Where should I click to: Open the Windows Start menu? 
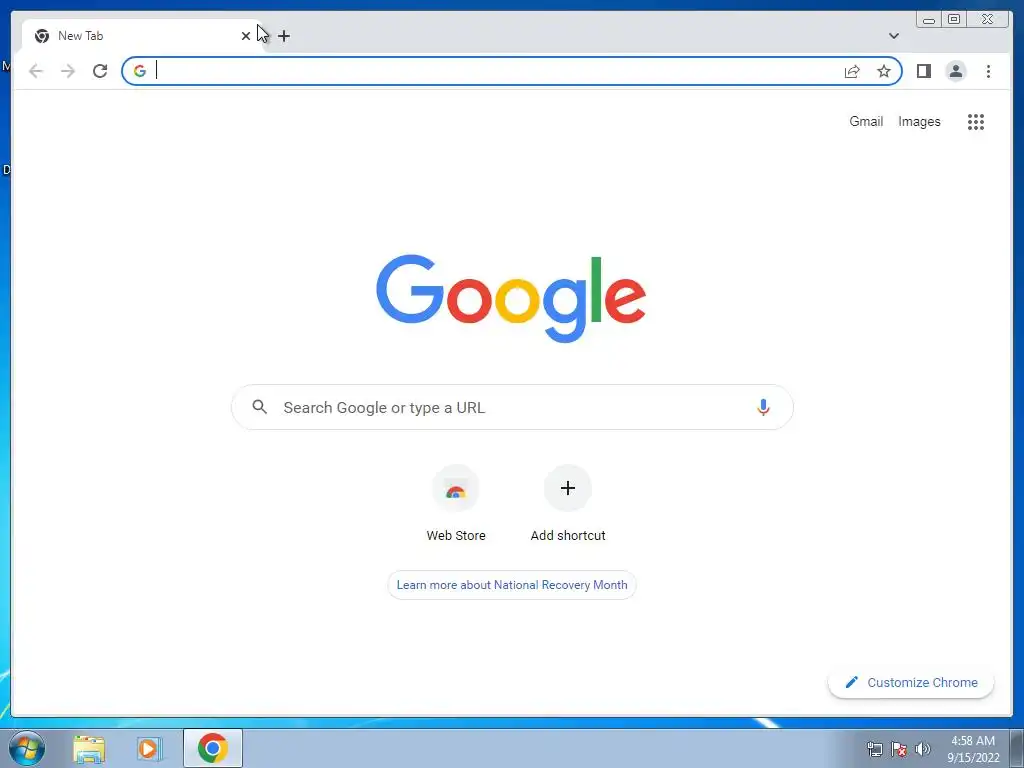point(27,748)
